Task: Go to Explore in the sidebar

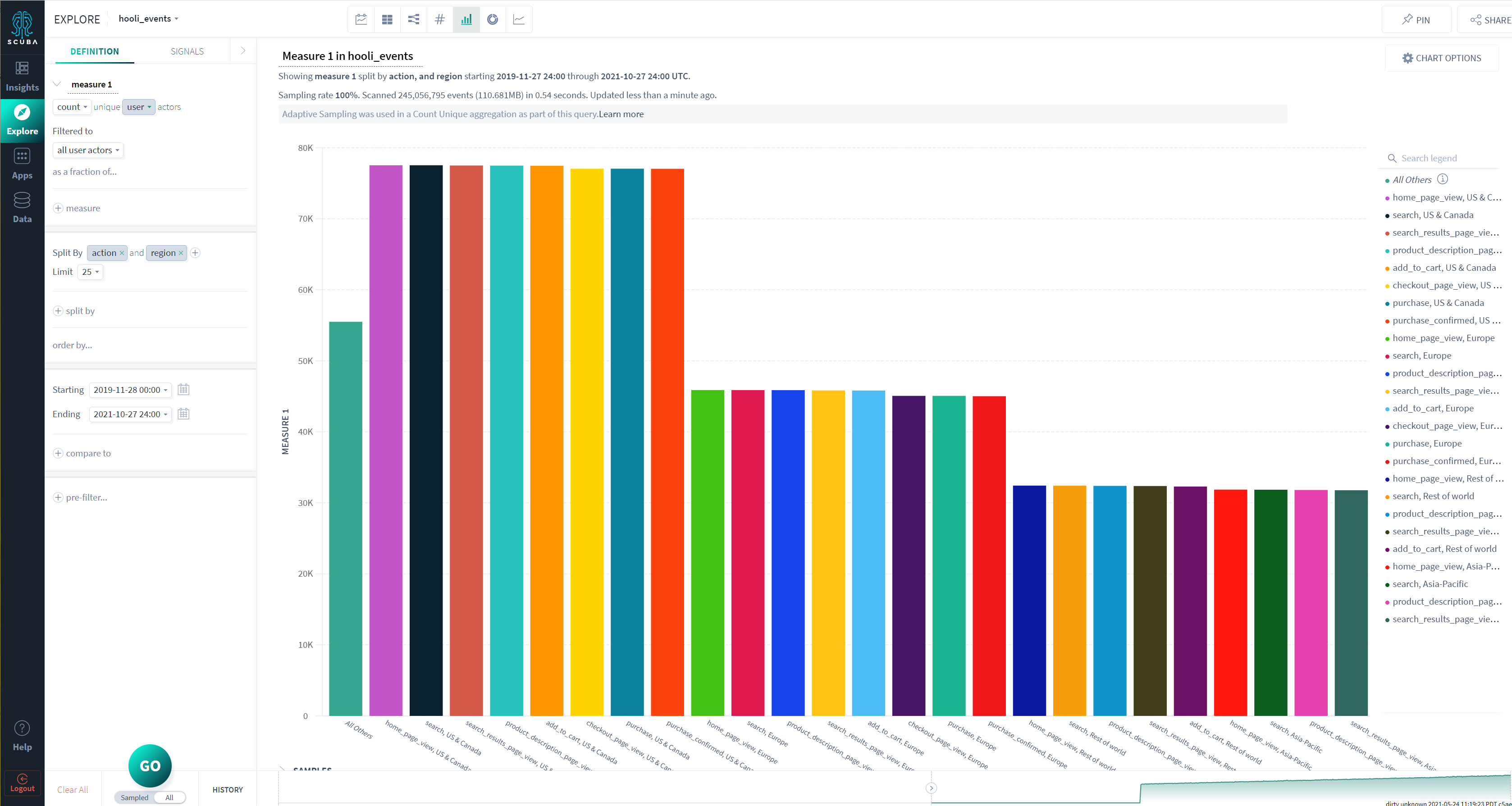Action: [x=22, y=120]
